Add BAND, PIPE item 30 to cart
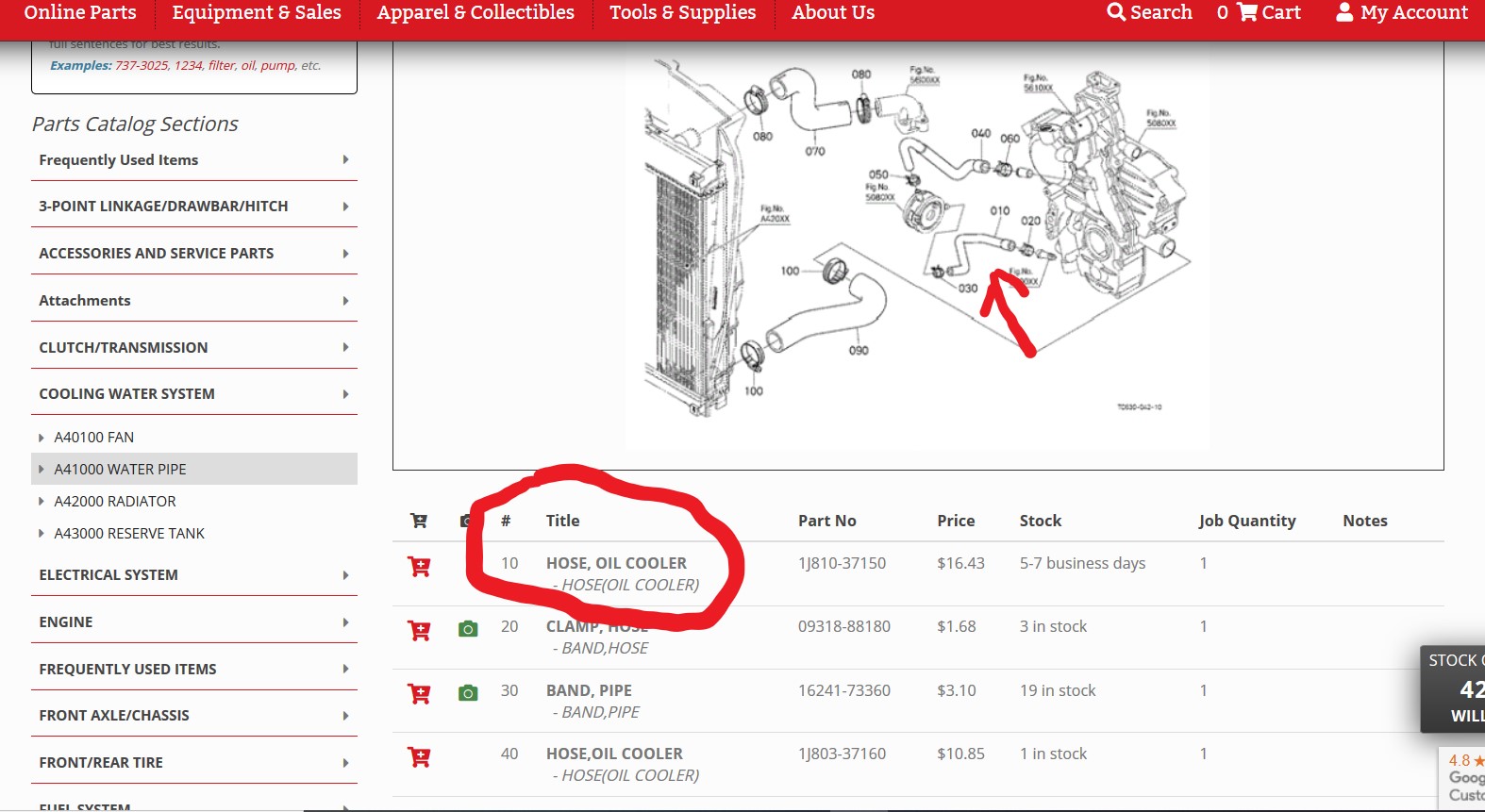 pyautogui.click(x=419, y=694)
